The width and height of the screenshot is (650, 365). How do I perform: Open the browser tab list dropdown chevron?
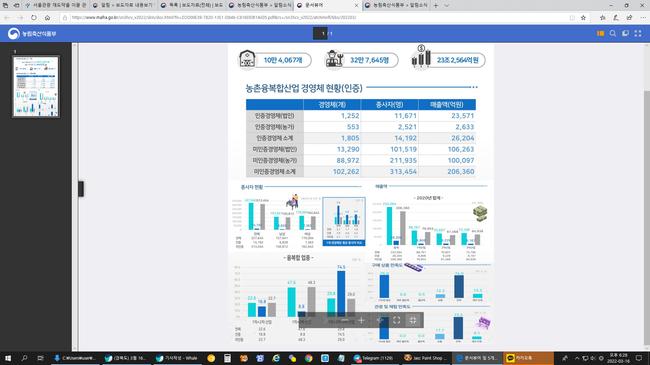(446, 5)
